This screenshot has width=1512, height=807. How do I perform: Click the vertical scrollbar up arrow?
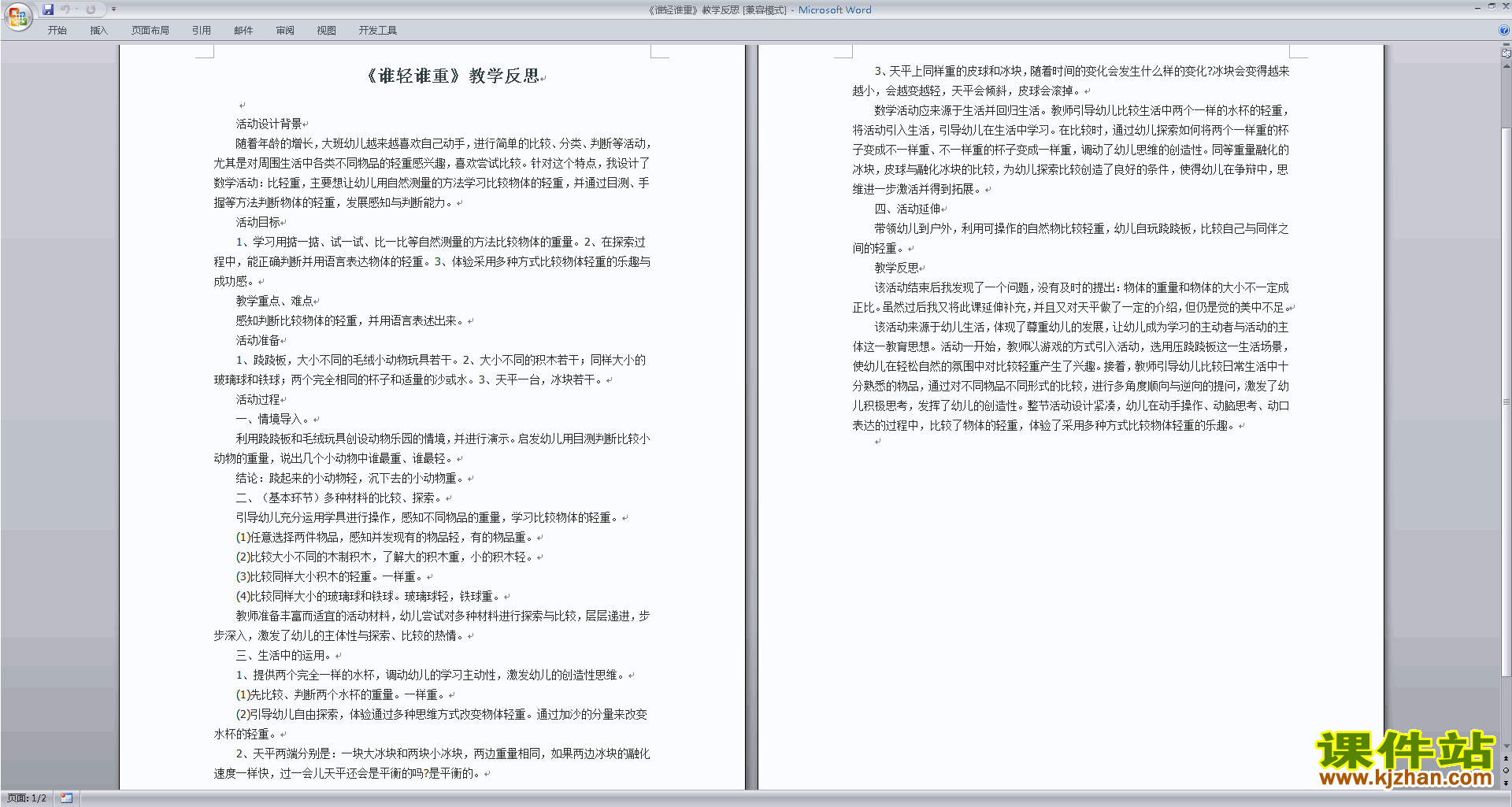pos(1506,66)
